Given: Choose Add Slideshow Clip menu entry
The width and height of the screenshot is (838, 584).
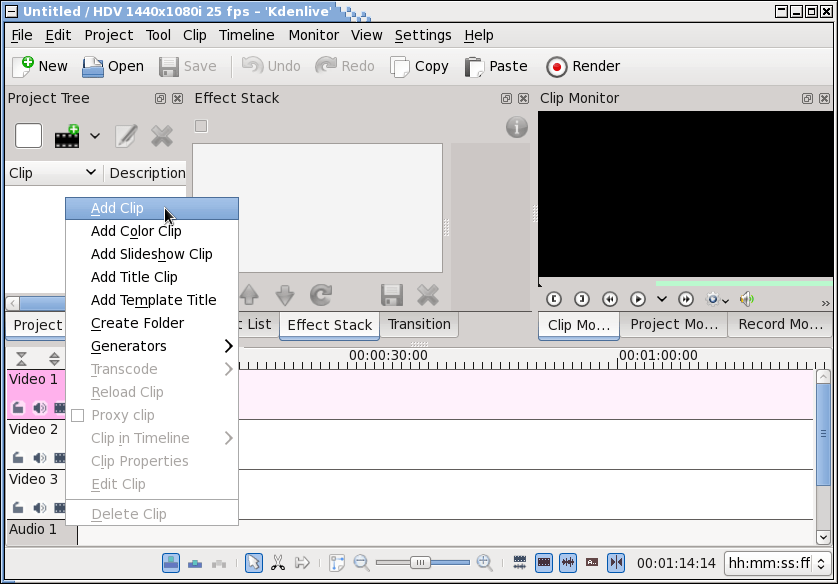Looking at the screenshot, I should (152, 254).
